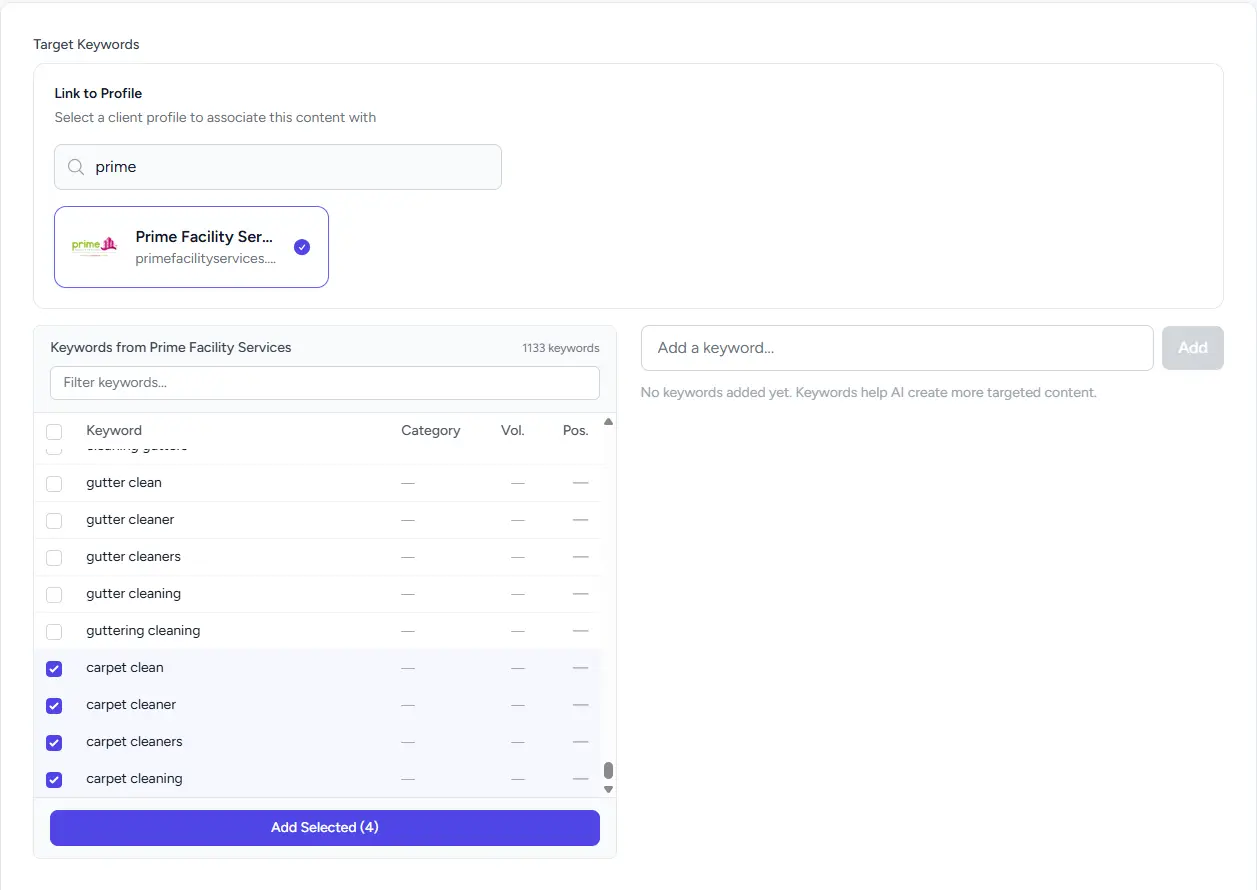Click the 'guttering cleaning' keyword text
The width and height of the screenshot is (1257, 890).
click(x=143, y=630)
